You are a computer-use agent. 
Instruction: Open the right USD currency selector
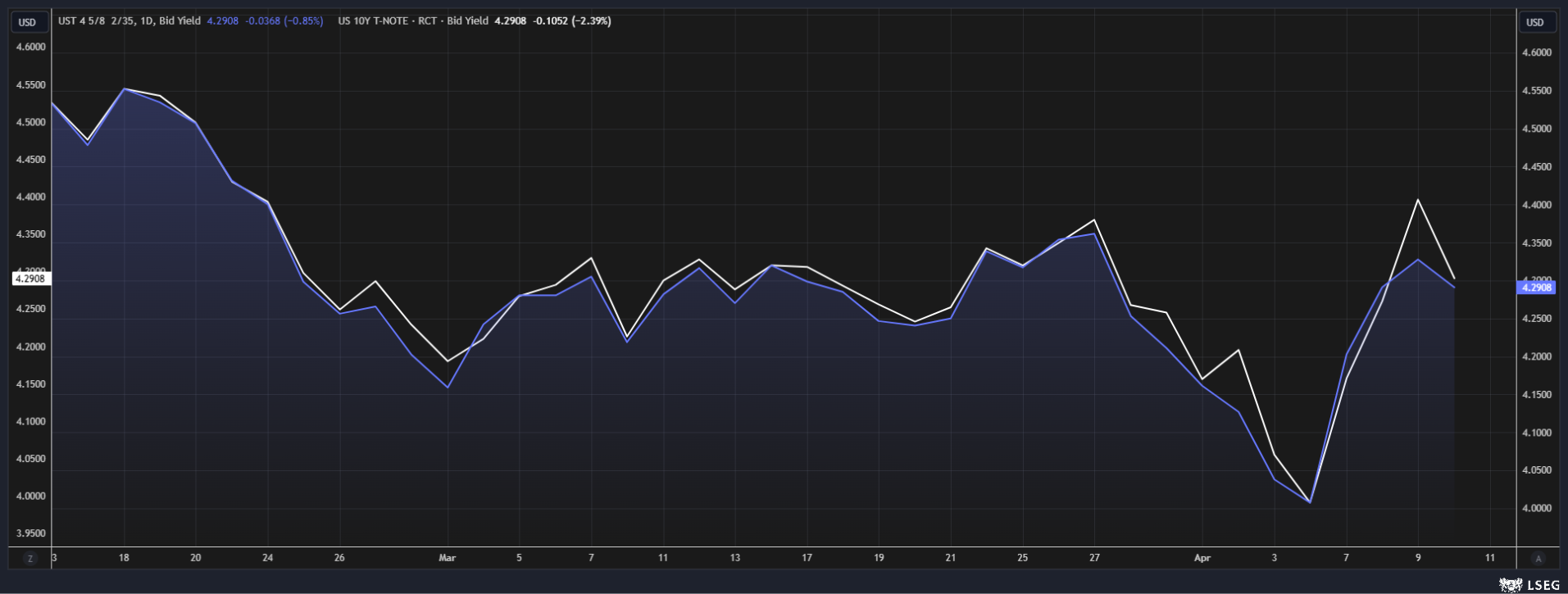pyautogui.click(x=1534, y=22)
